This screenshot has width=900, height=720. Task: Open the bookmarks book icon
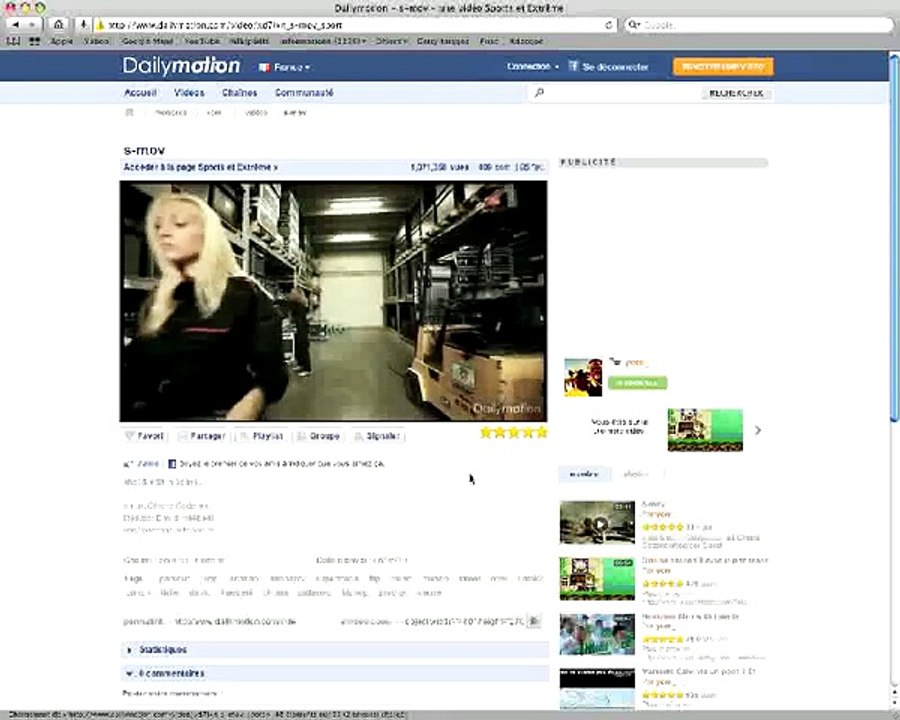tap(13, 41)
